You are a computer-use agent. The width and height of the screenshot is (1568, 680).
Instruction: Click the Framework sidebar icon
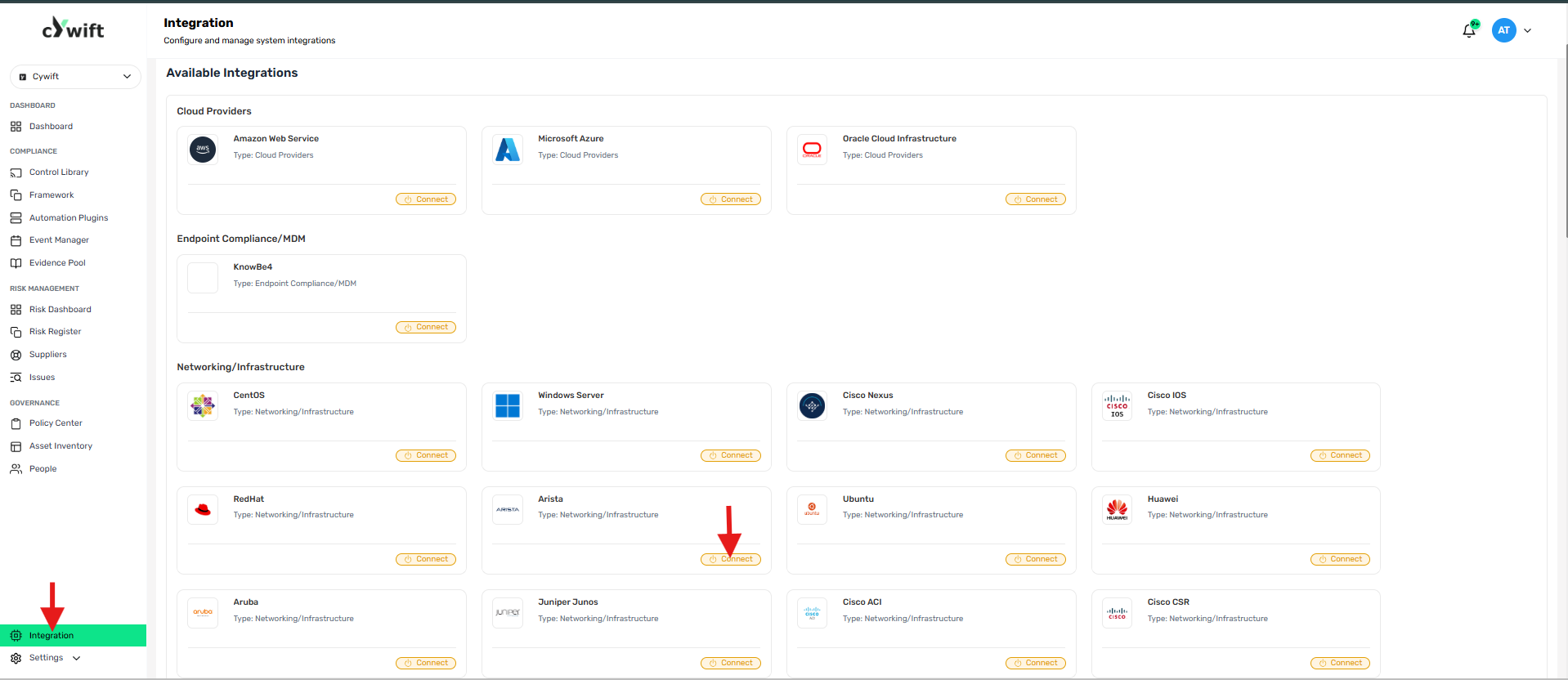[16, 195]
